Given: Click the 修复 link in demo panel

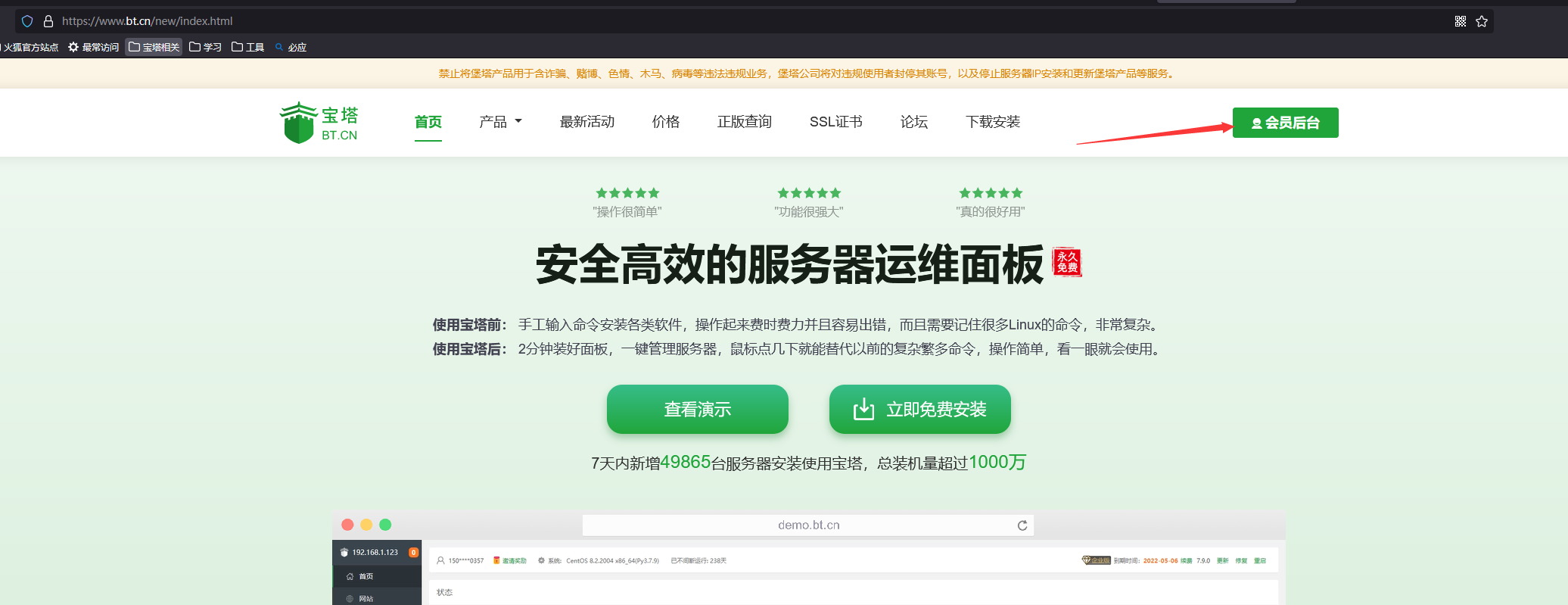Looking at the screenshot, I should click(x=1242, y=561).
